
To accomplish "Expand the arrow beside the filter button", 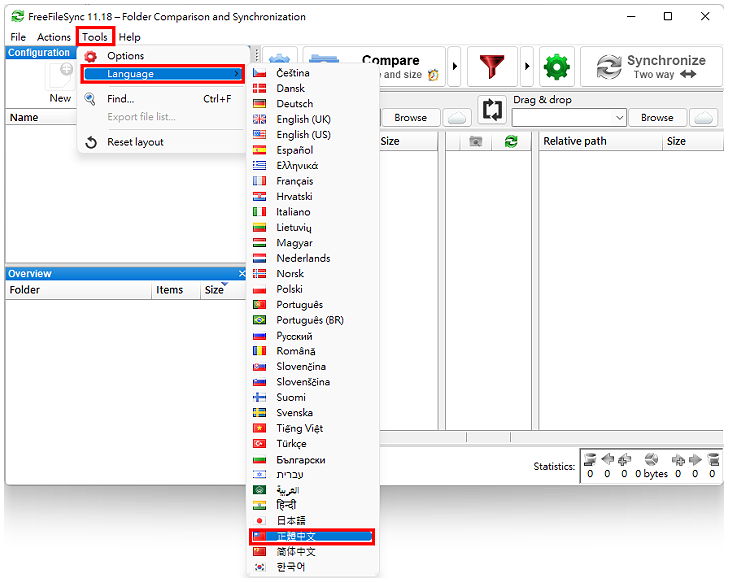I will coord(527,66).
